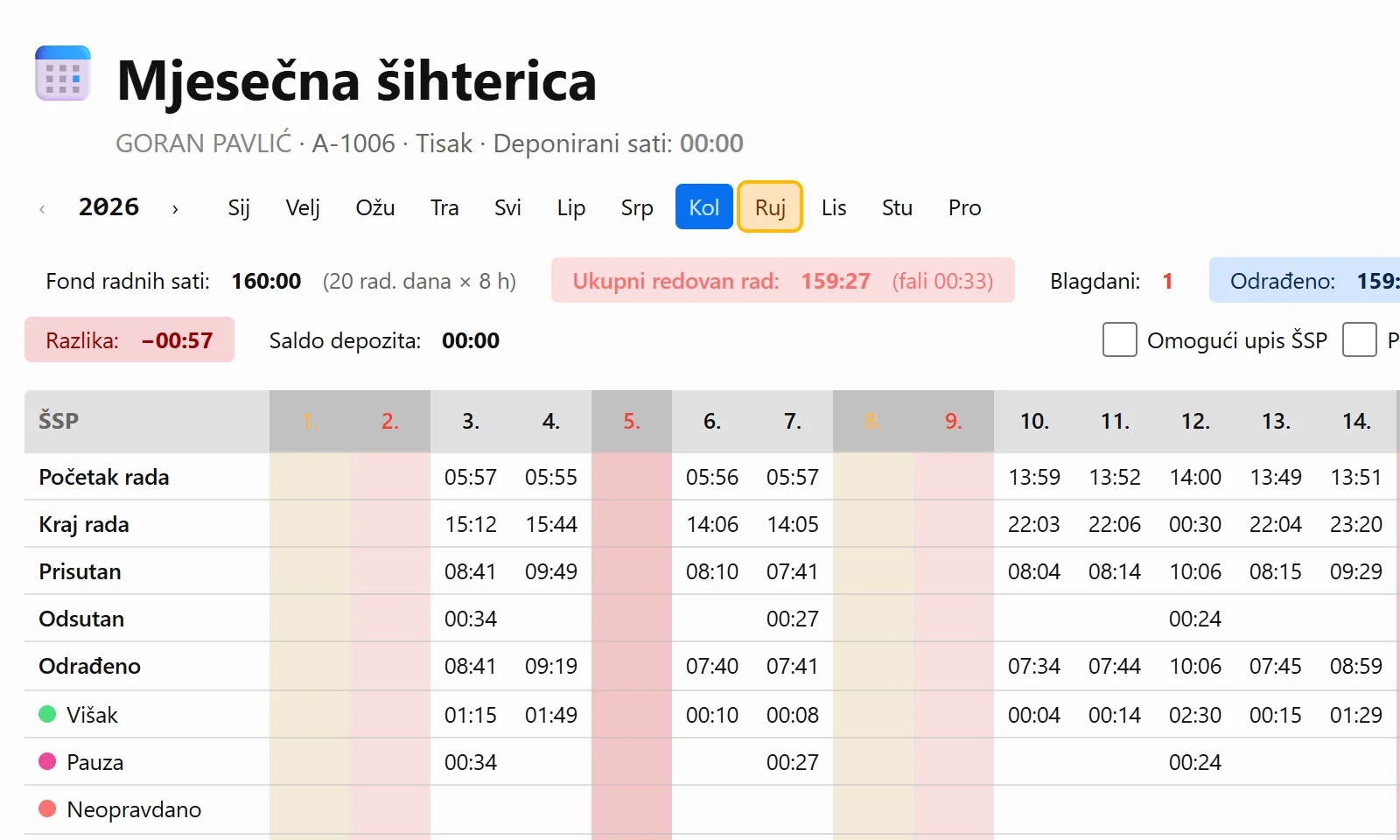Select the Tra month tab
This screenshot has height=840, width=1400.
click(444, 207)
